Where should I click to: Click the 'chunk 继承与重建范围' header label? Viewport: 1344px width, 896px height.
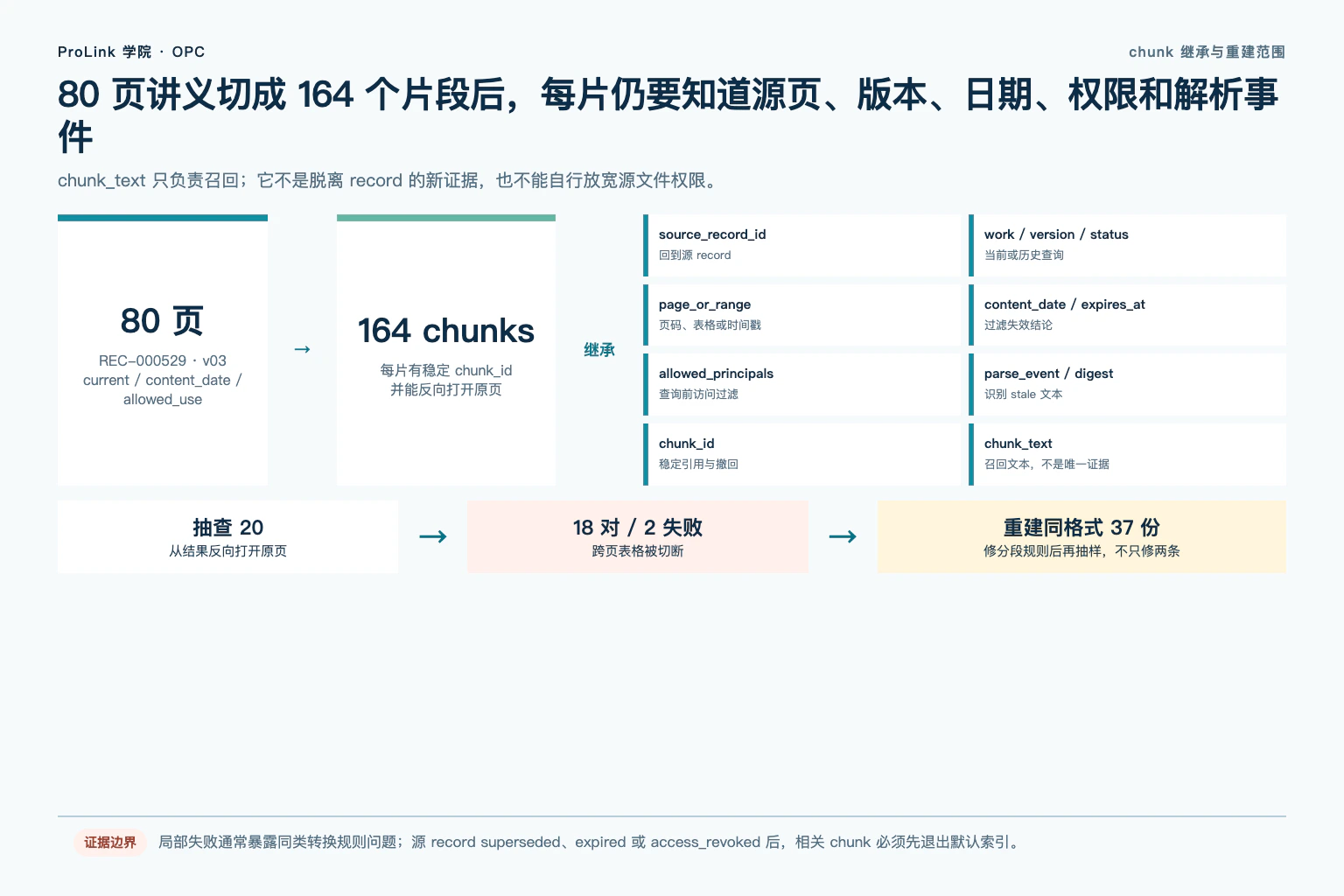click(1207, 52)
